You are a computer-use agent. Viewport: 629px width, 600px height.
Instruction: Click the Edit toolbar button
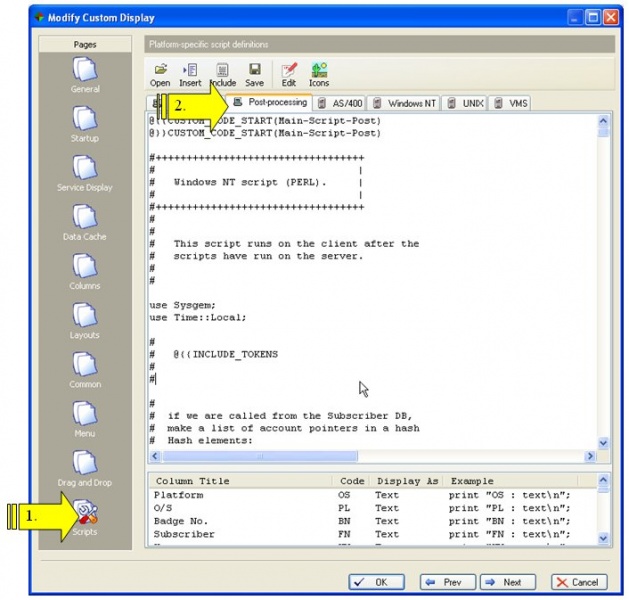[289, 74]
